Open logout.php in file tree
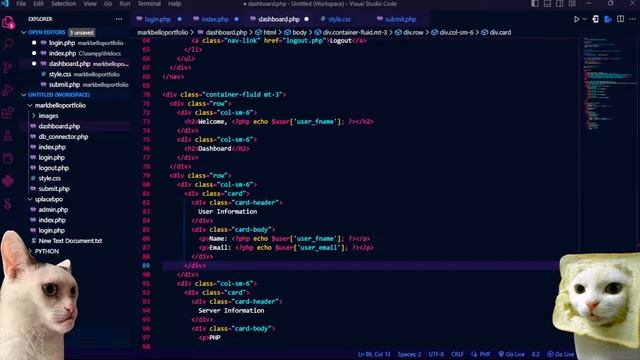The height and width of the screenshot is (360, 640). pyautogui.click(x=53, y=168)
